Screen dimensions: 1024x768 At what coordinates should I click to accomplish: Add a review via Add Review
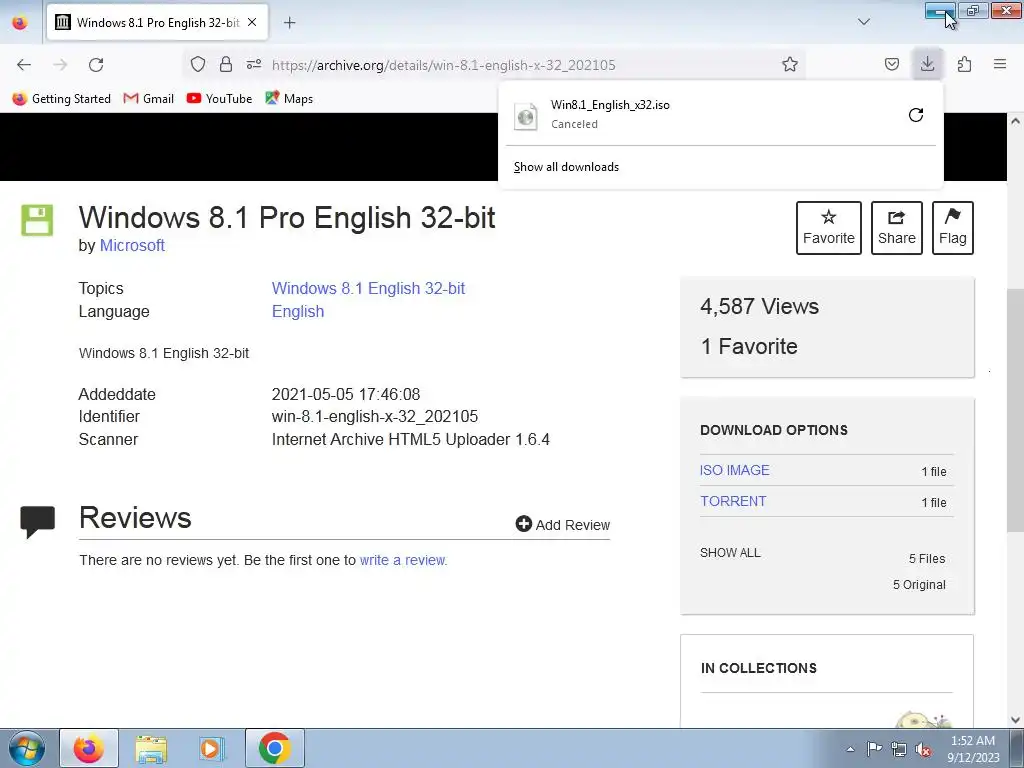(x=562, y=524)
